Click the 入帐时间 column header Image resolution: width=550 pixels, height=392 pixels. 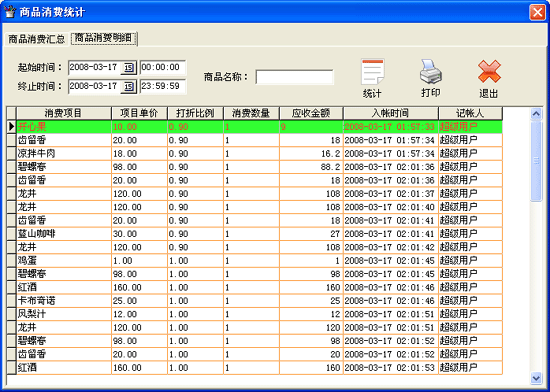coord(391,113)
